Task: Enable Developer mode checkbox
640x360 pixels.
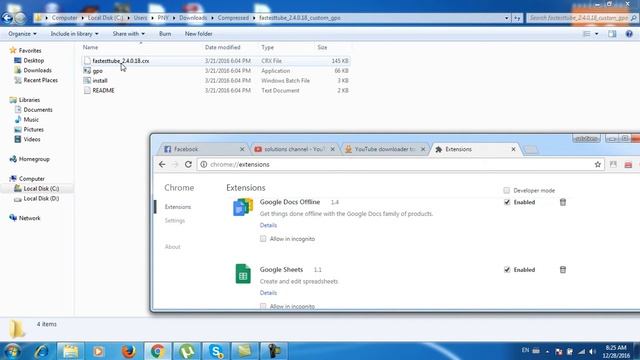Action: coord(507,190)
